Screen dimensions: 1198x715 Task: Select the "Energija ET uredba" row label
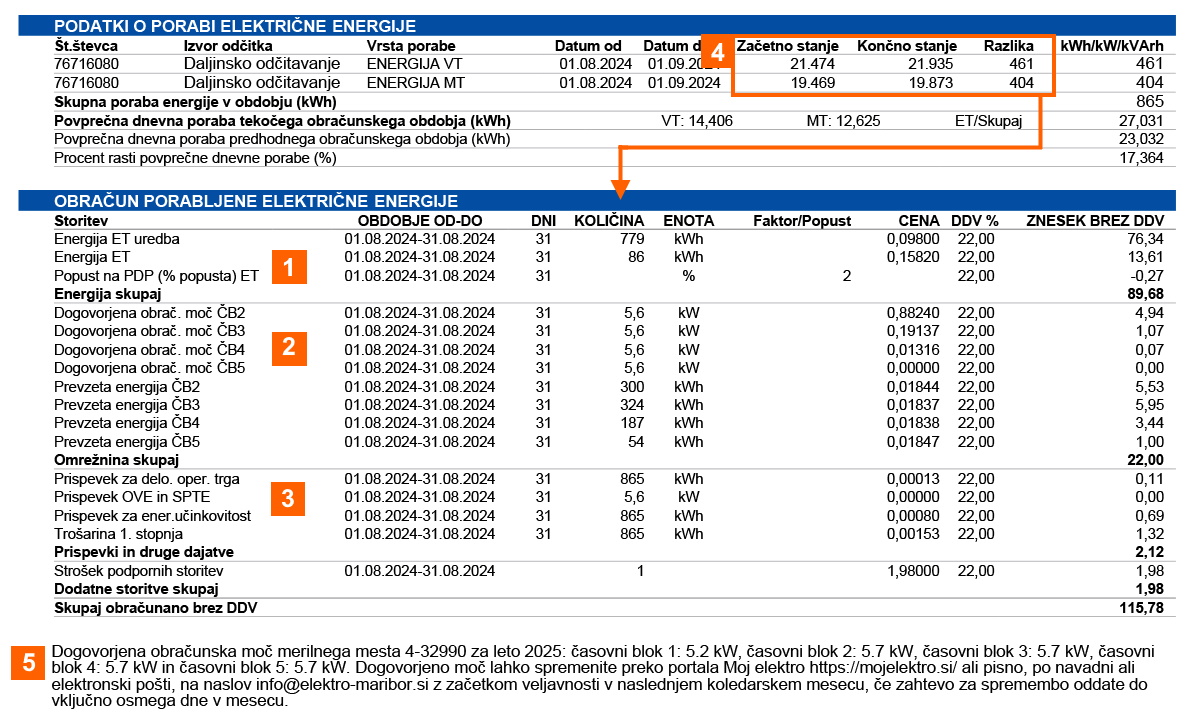tap(117, 239)
